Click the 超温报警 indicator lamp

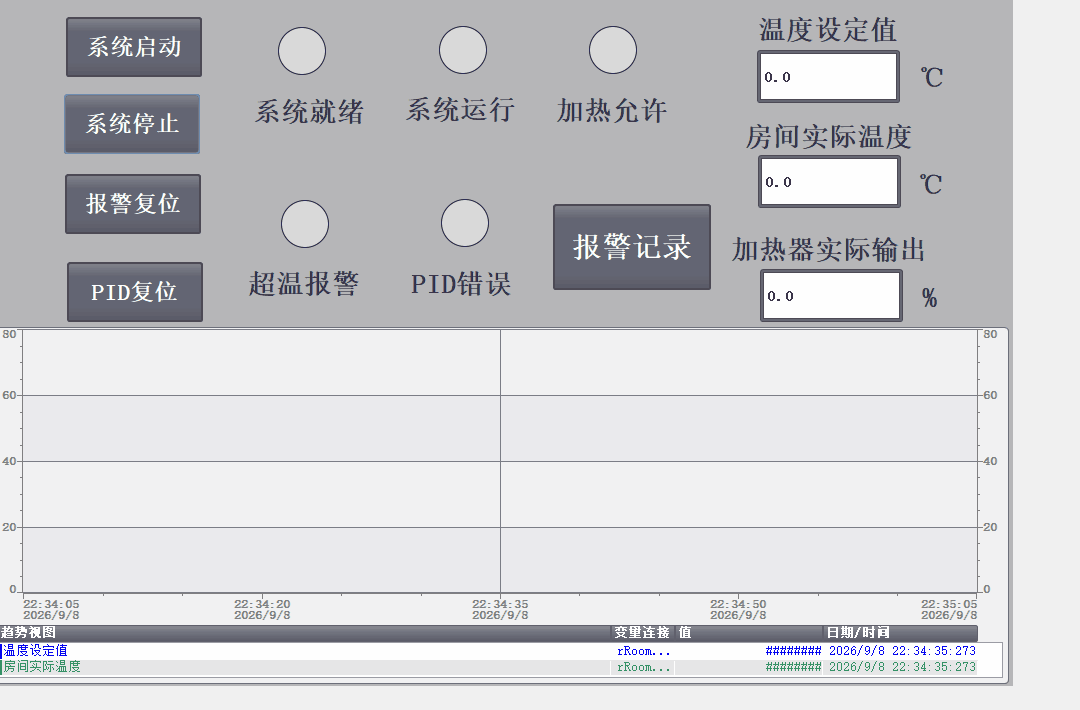[x=304, y=224]
